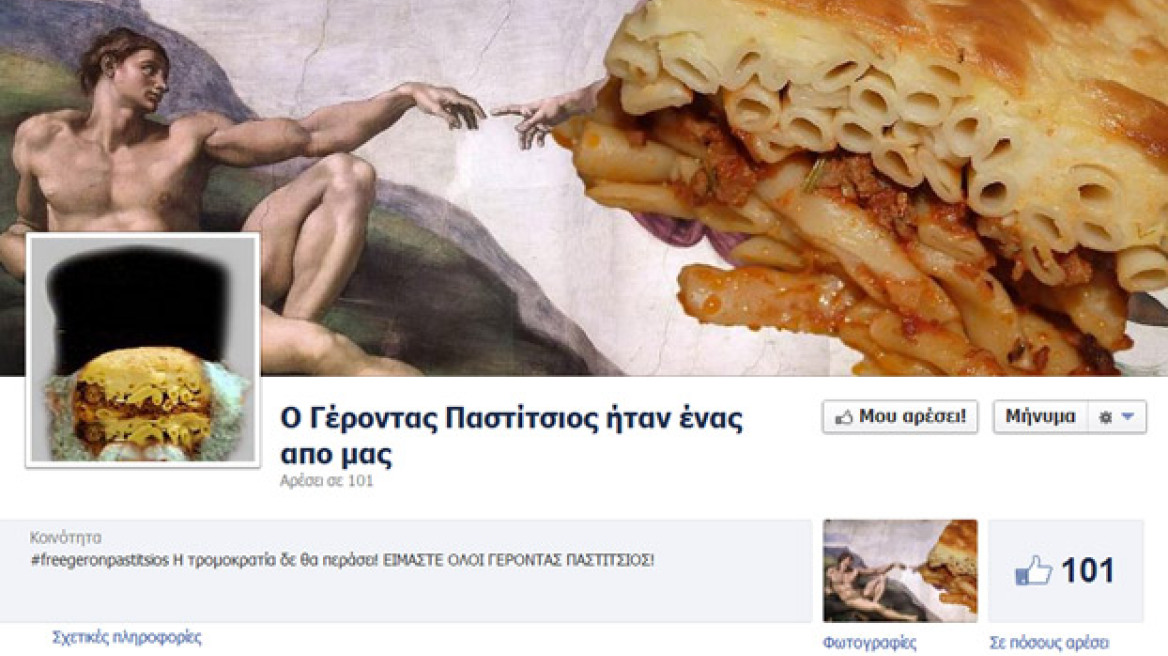This screenshot has height=656, width=1168.
Task: Click the pastitsio image in cover photo
Action: click(864, 186)
